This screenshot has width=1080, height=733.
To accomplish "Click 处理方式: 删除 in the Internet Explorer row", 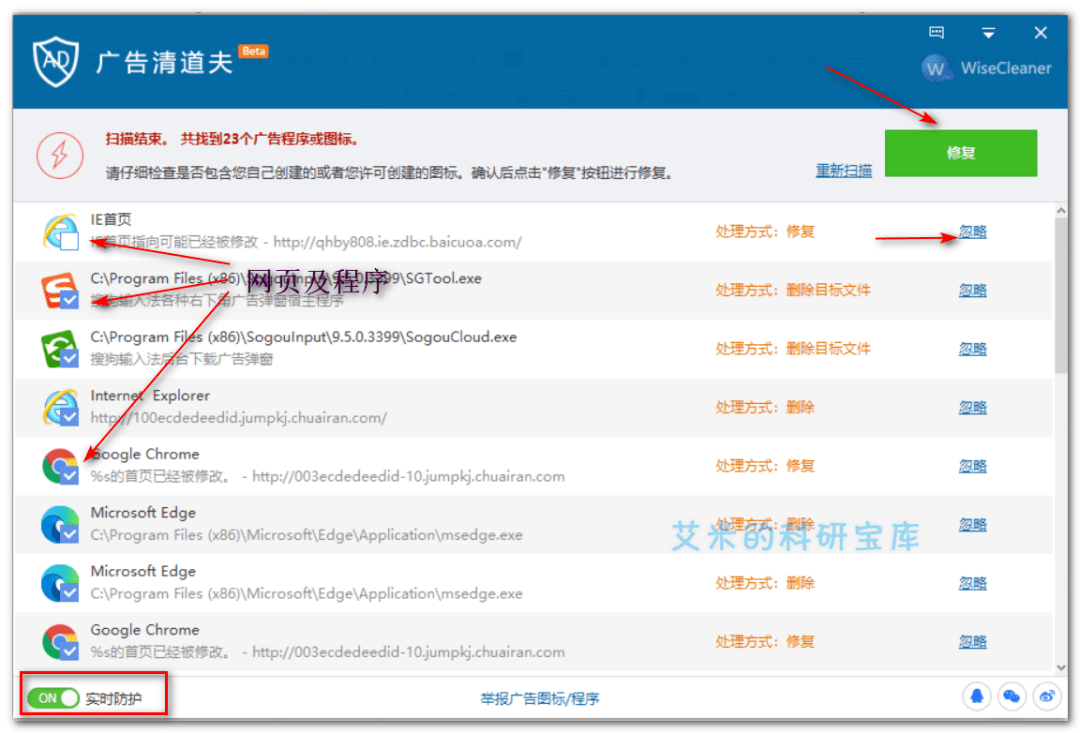I will 765,408.
